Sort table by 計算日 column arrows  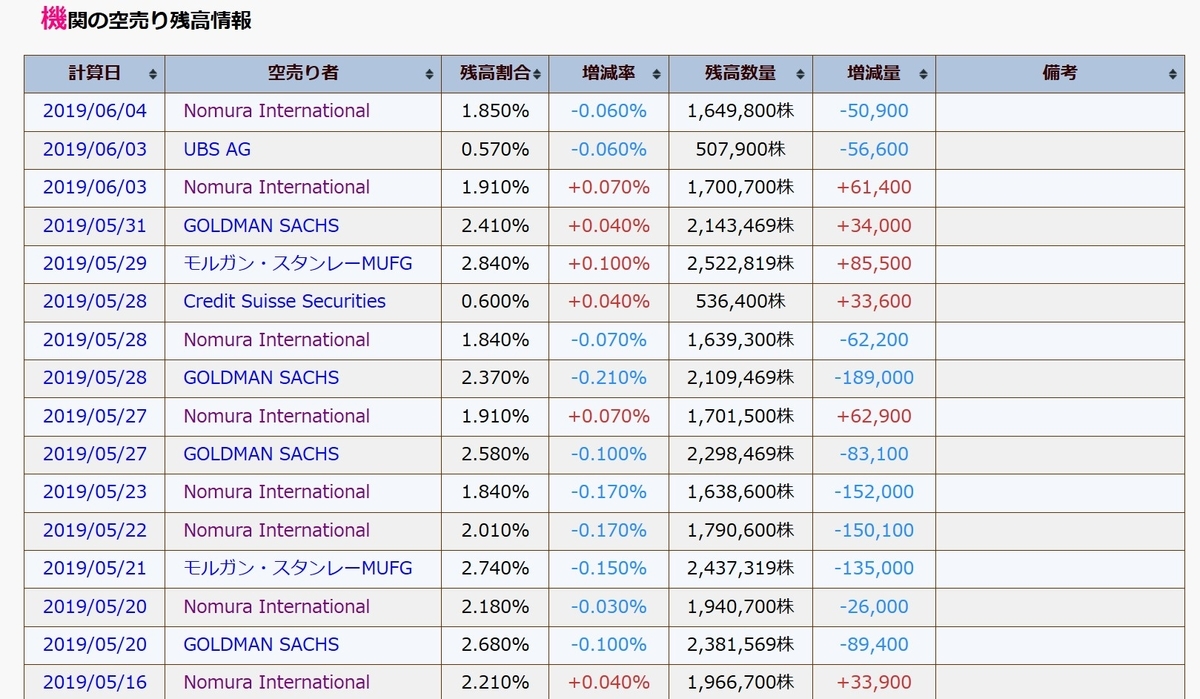coord(153,74)
